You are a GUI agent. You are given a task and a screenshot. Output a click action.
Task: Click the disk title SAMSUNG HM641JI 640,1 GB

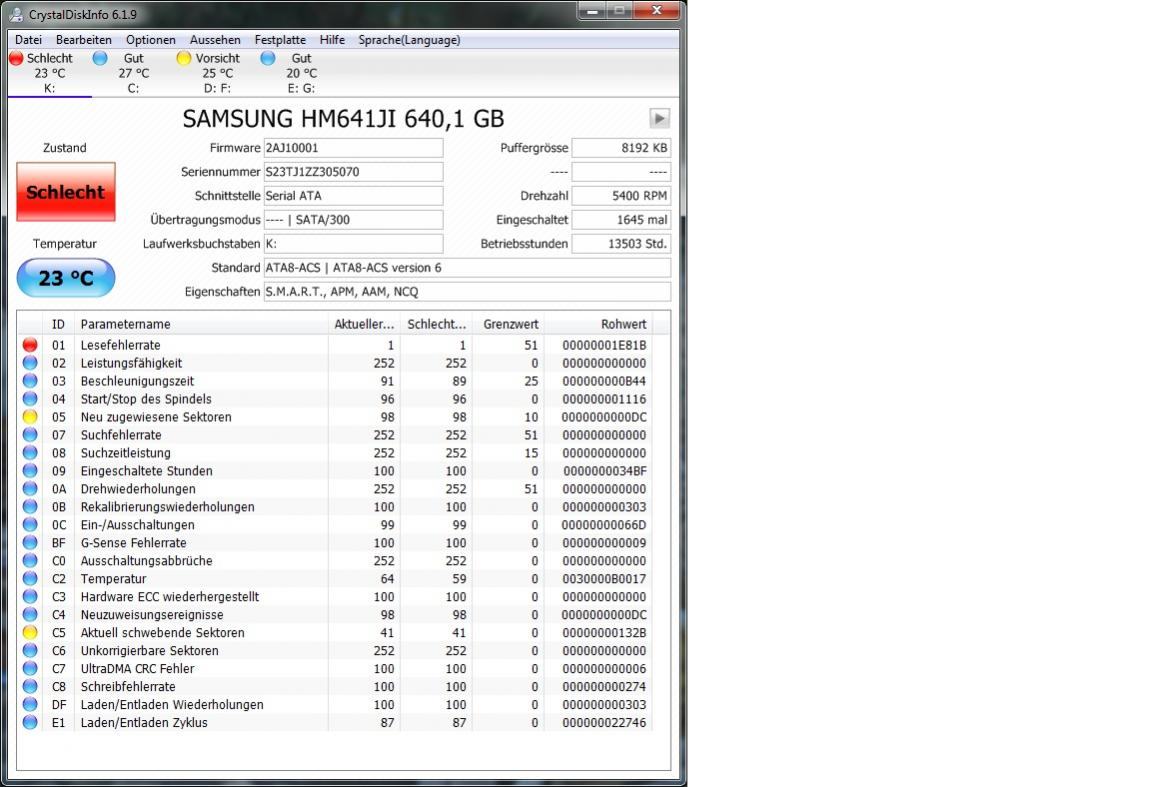[x=343, y=119]
